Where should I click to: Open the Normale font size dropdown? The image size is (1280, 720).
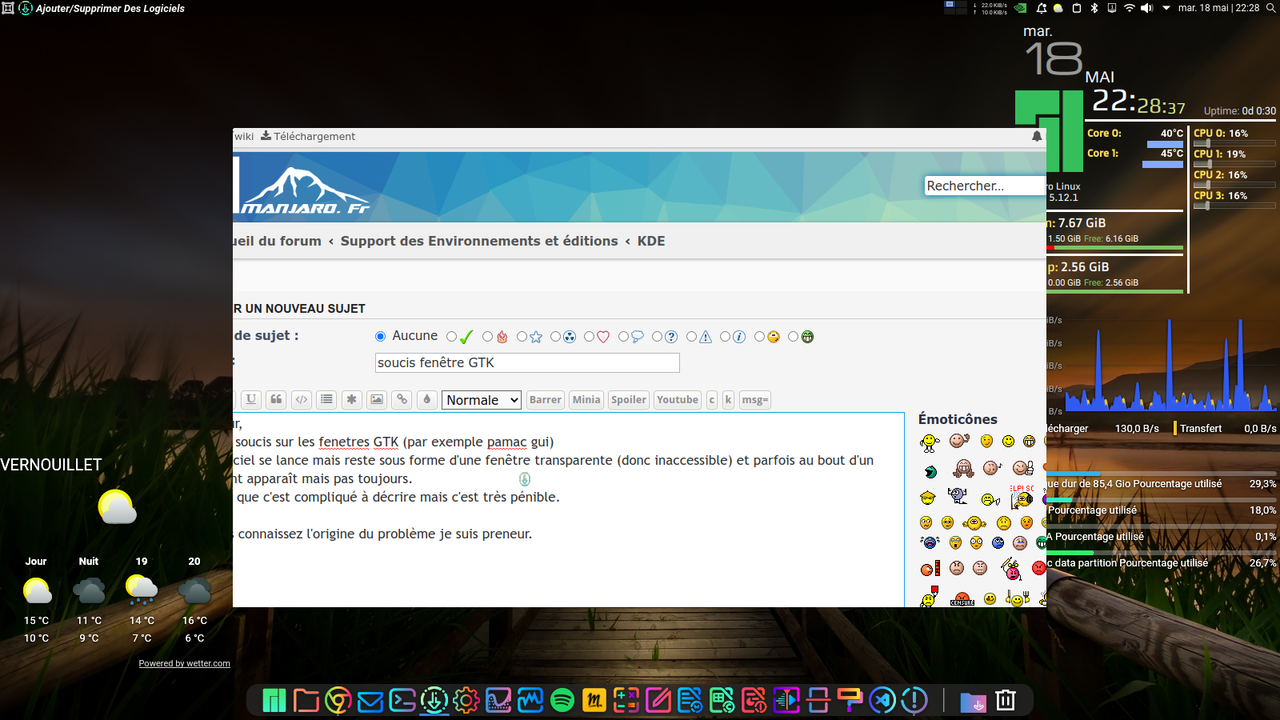tap(481, 399)
